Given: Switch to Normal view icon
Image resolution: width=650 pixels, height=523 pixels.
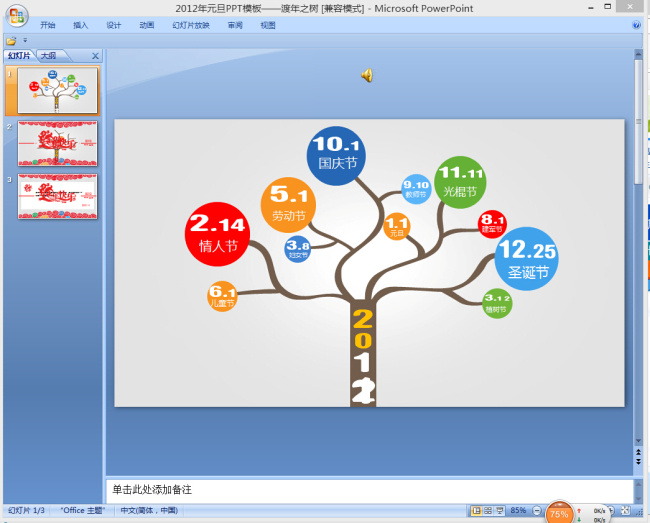Looking at the screenshot, I should (x=476, y=511).
